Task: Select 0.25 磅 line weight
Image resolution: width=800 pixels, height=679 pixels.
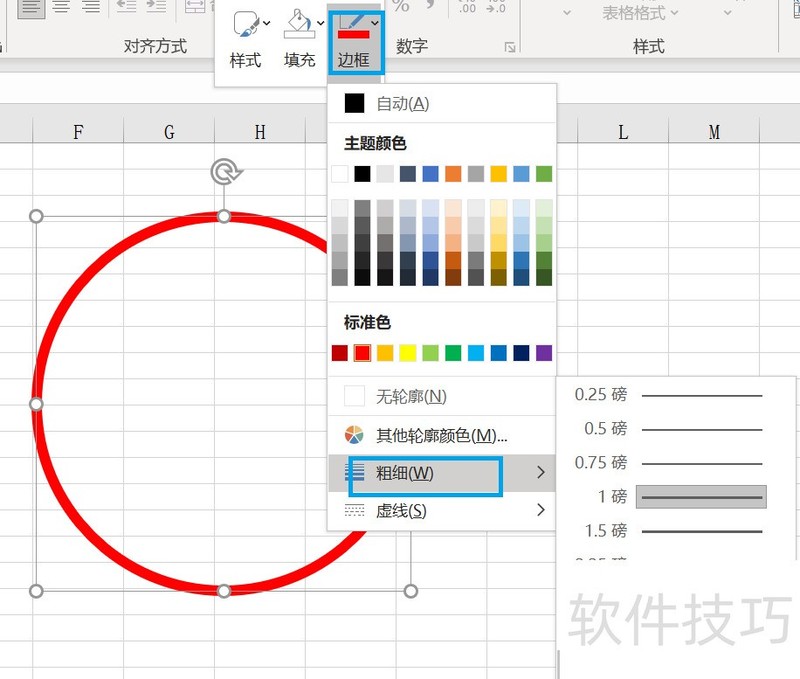Action: coord(701,395)
